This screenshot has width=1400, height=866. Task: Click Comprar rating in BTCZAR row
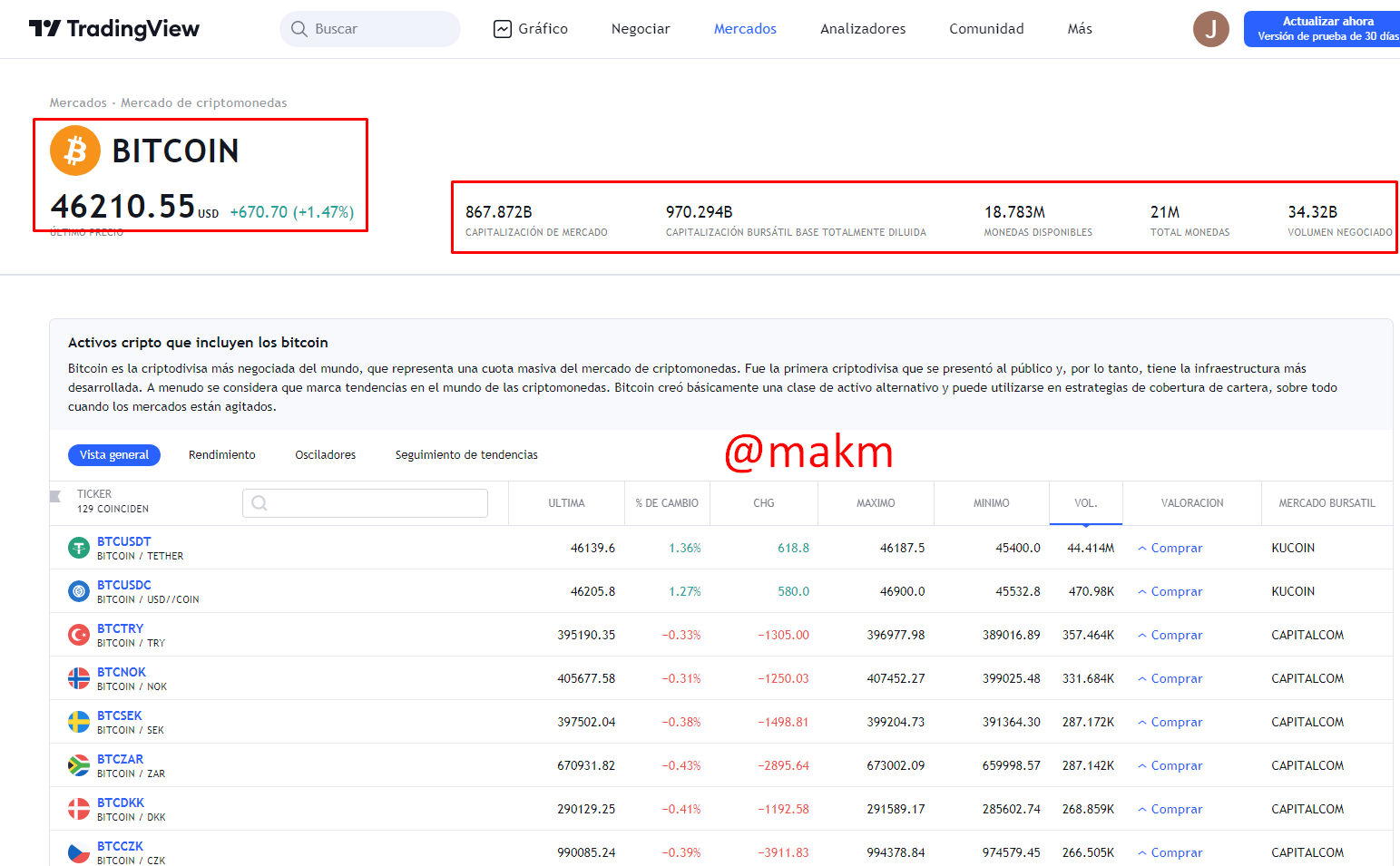1170,765
